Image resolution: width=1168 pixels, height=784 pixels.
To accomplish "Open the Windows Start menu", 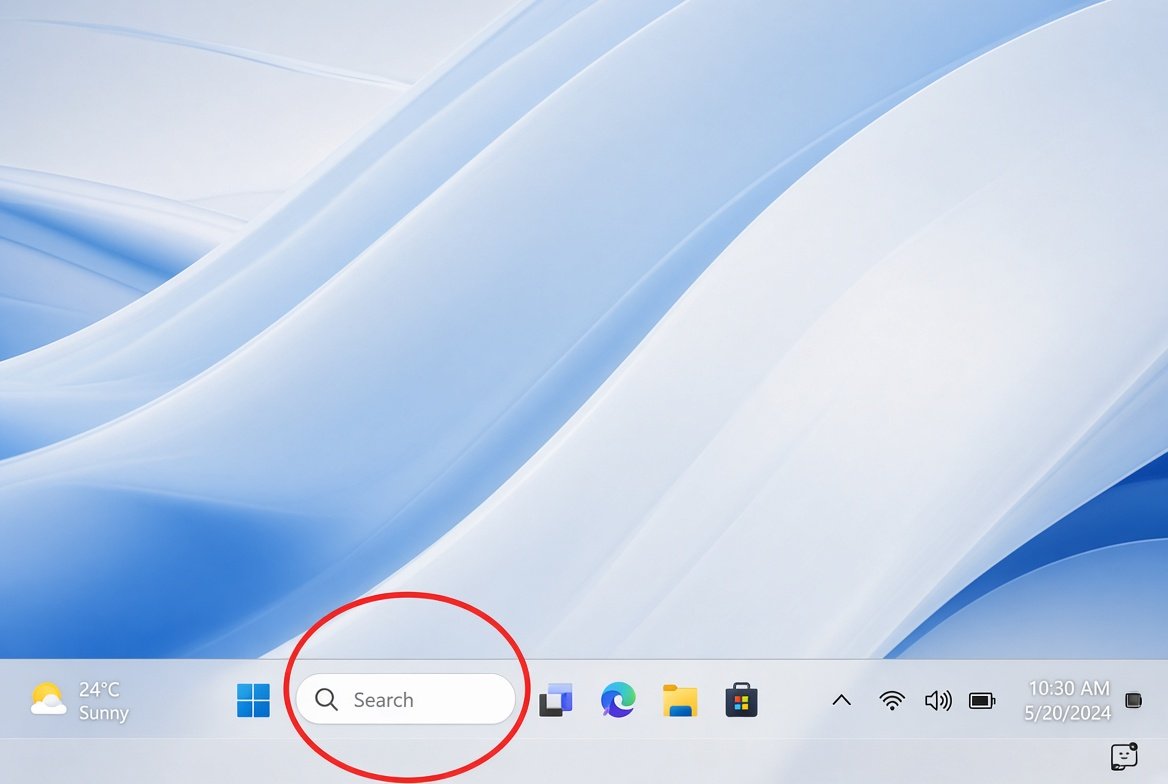I will [253, 700].
